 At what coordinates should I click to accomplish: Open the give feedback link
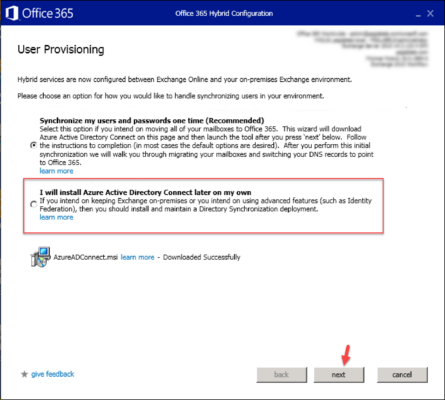[x=53, y=374]
